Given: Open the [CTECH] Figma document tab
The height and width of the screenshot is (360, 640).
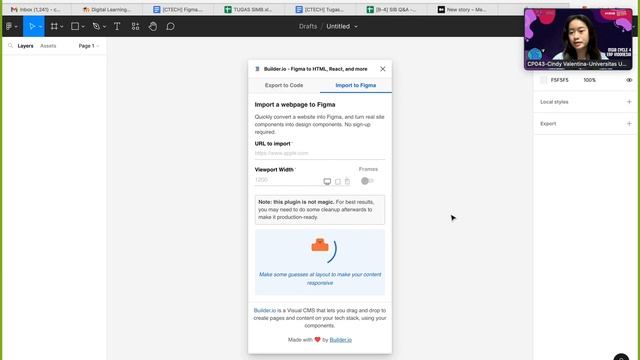Looking at the screenshot, I should click(x=178, y=9).
